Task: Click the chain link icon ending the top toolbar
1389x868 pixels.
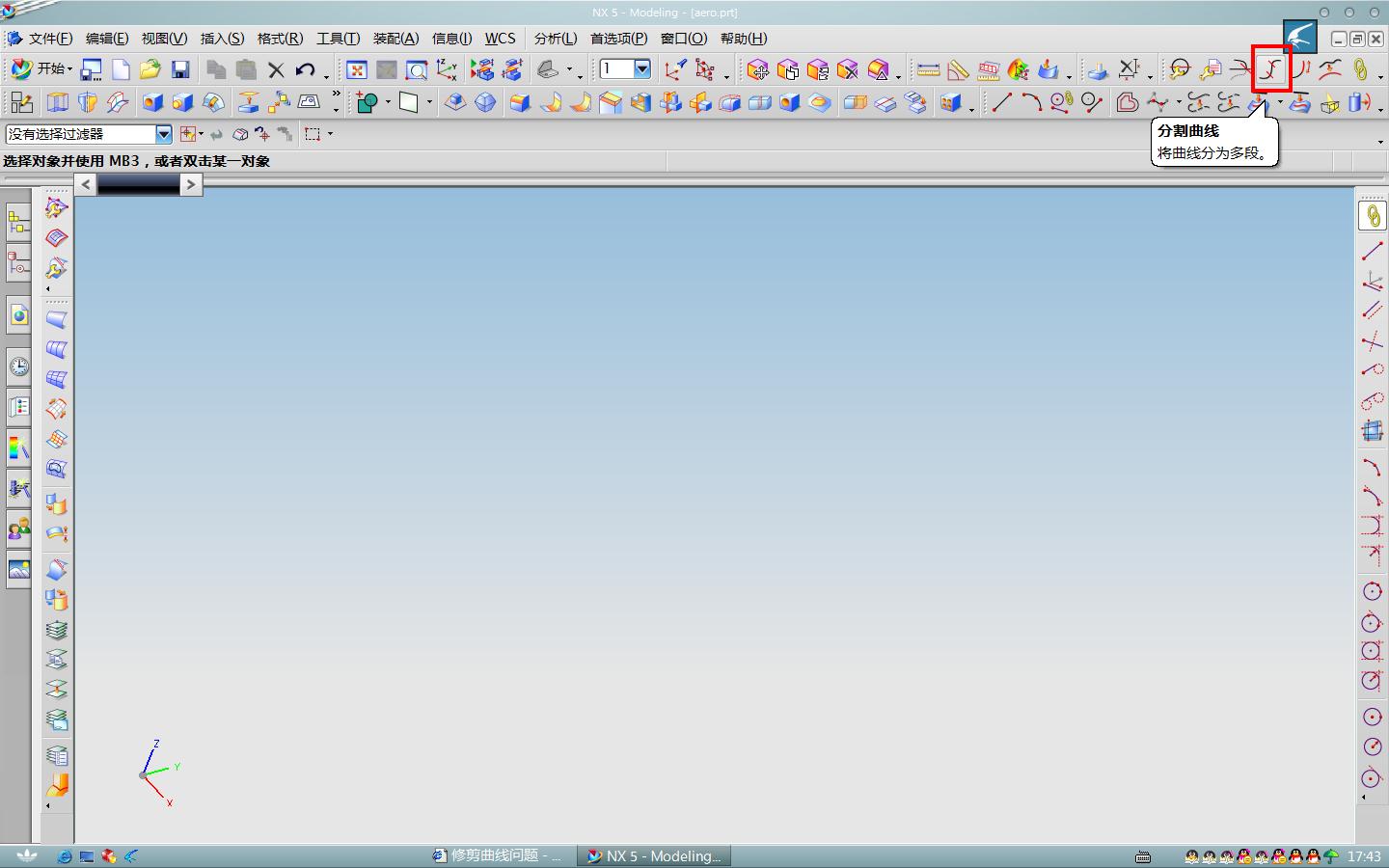Action: click(1360, 69)
